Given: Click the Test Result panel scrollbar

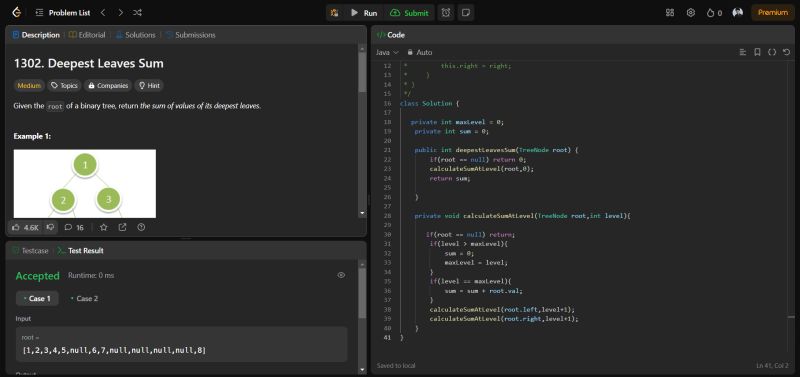Looking at the screenshot, I should pyautogui.click(x=362, y=293).
